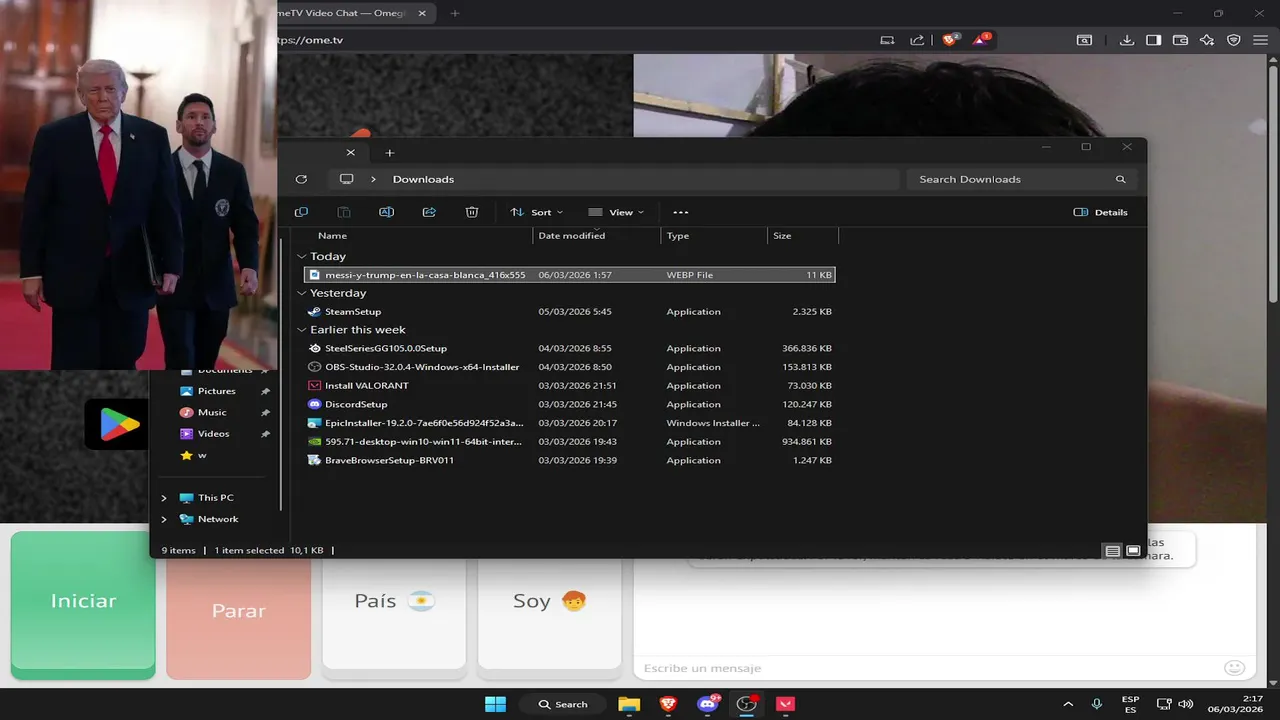Open the Brave hamburger main menu

(x=1260, y=40)
